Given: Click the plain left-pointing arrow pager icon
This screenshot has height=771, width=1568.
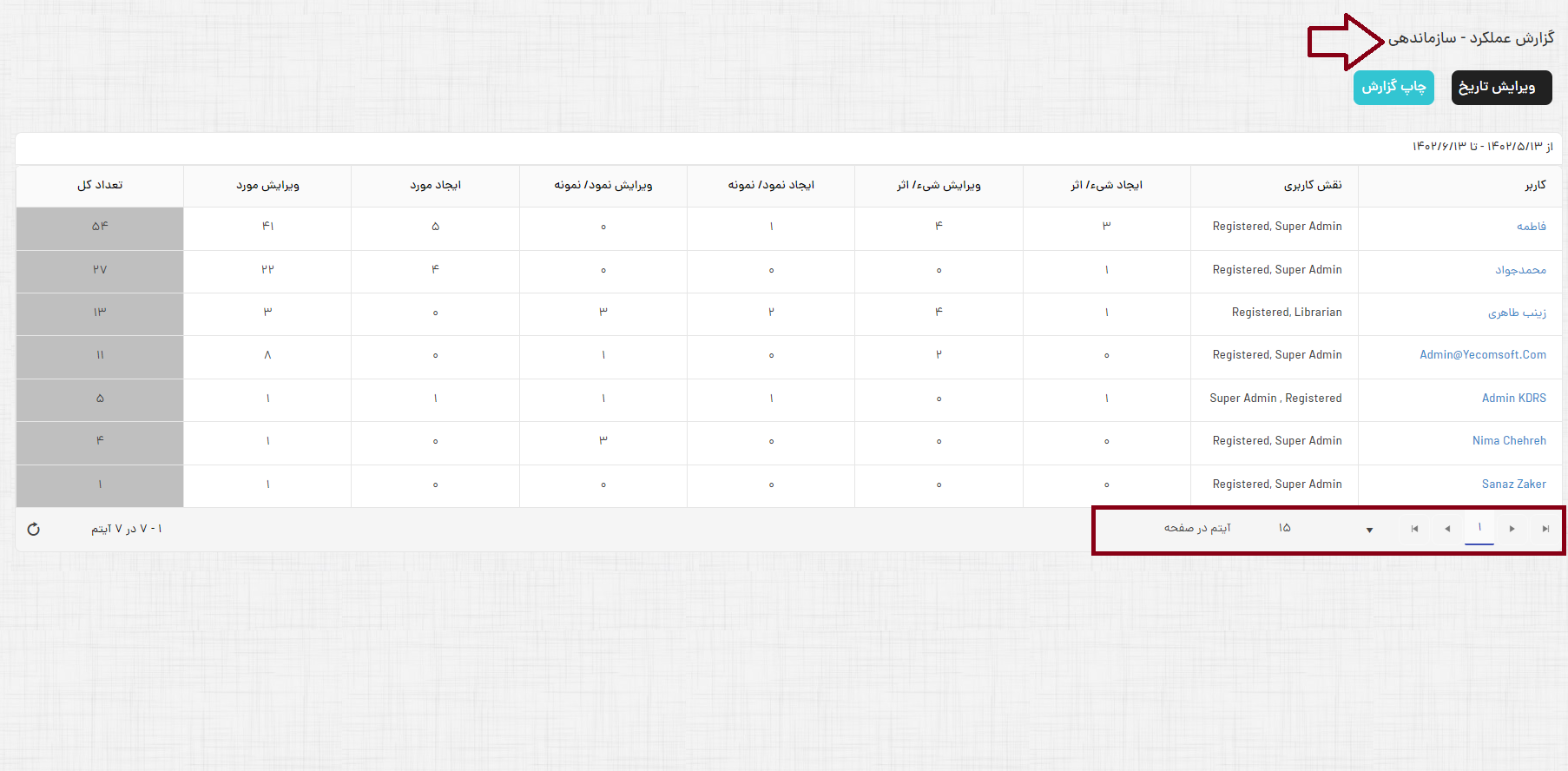Looking at the screenshot, I should [1447, 529].
